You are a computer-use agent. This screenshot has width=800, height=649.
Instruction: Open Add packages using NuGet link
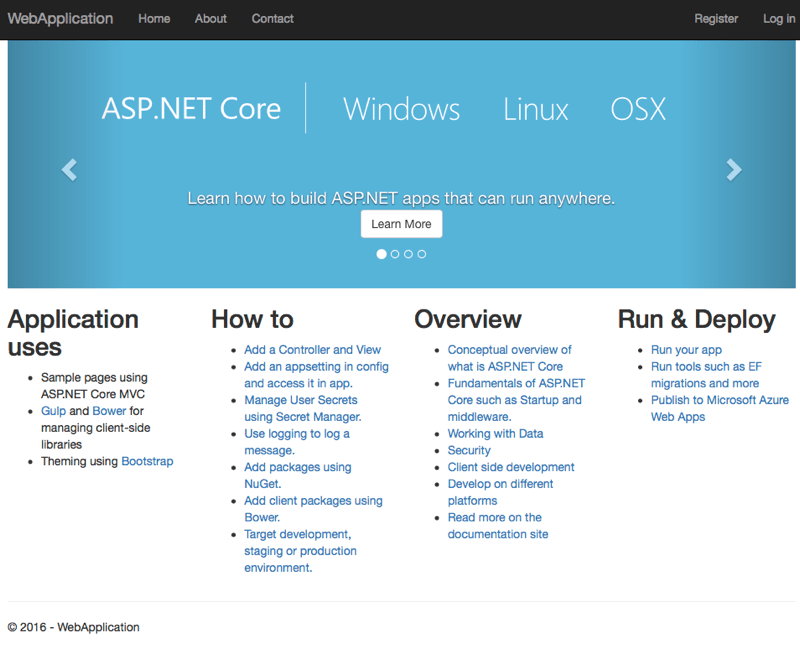pos(297,476)
